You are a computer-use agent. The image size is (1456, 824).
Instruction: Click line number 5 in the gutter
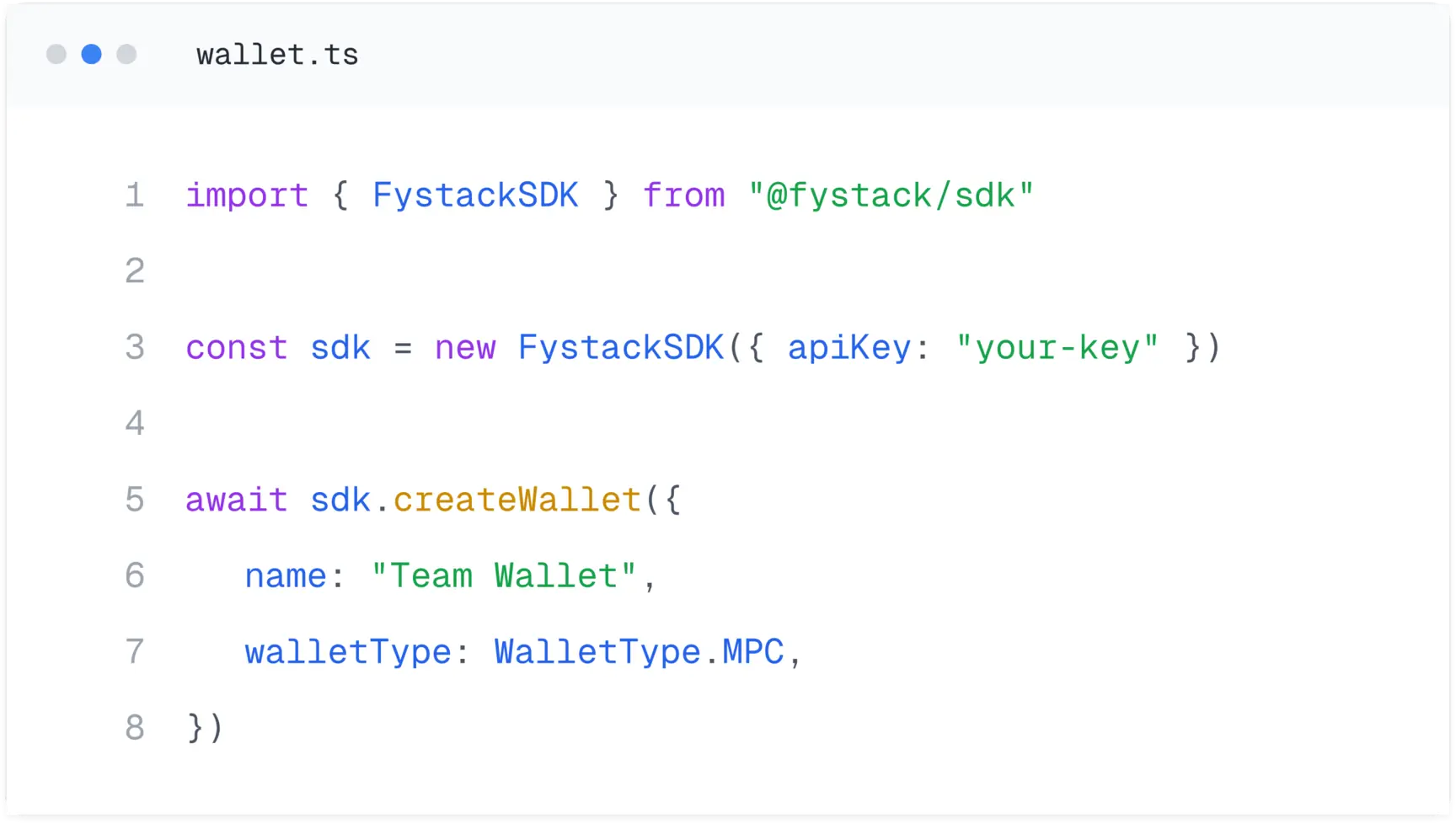pyautogui.click(x=135, y=500)
